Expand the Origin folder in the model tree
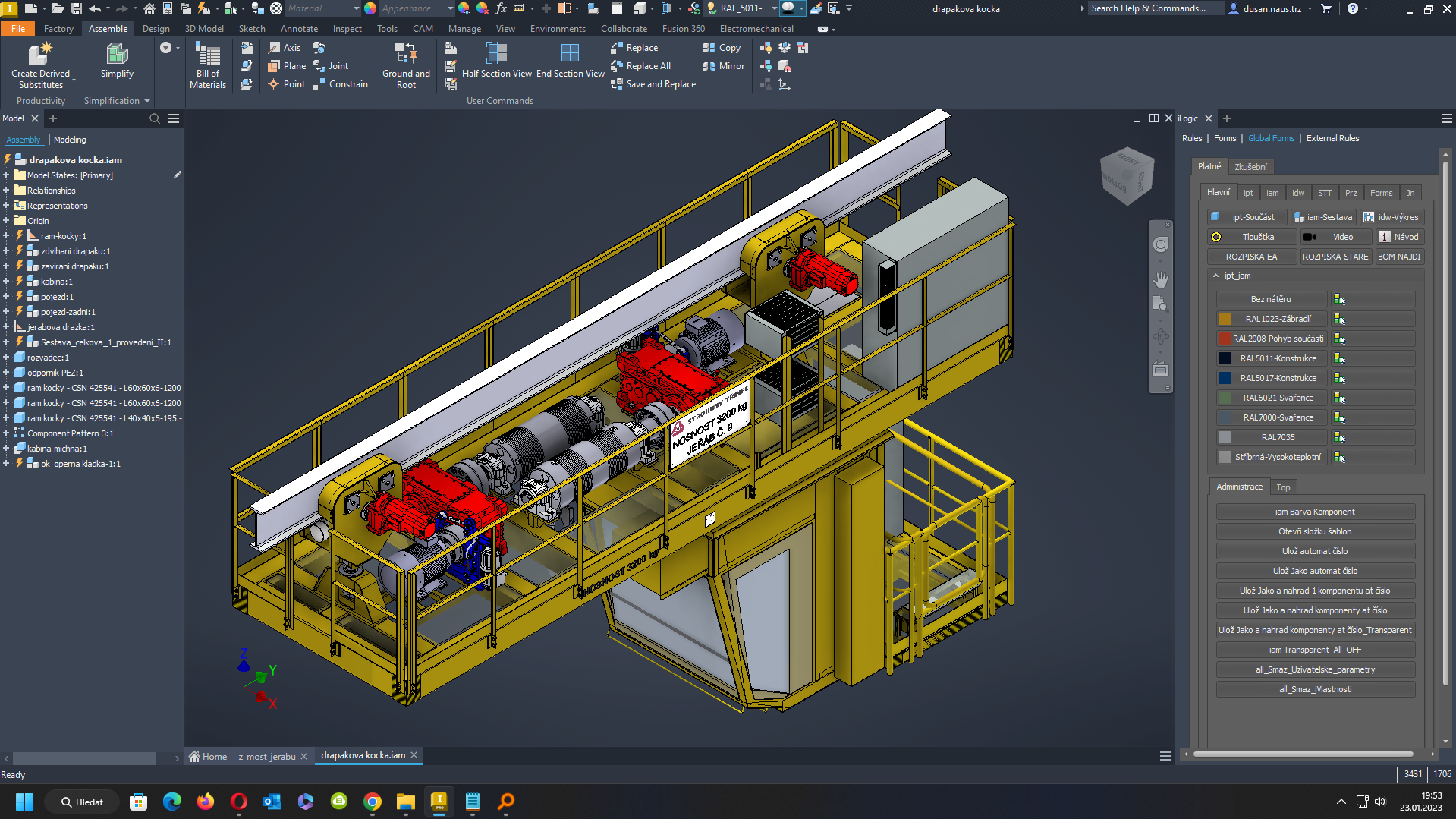The width and height of the screenshot is (1456, 819). click(6, 220)
